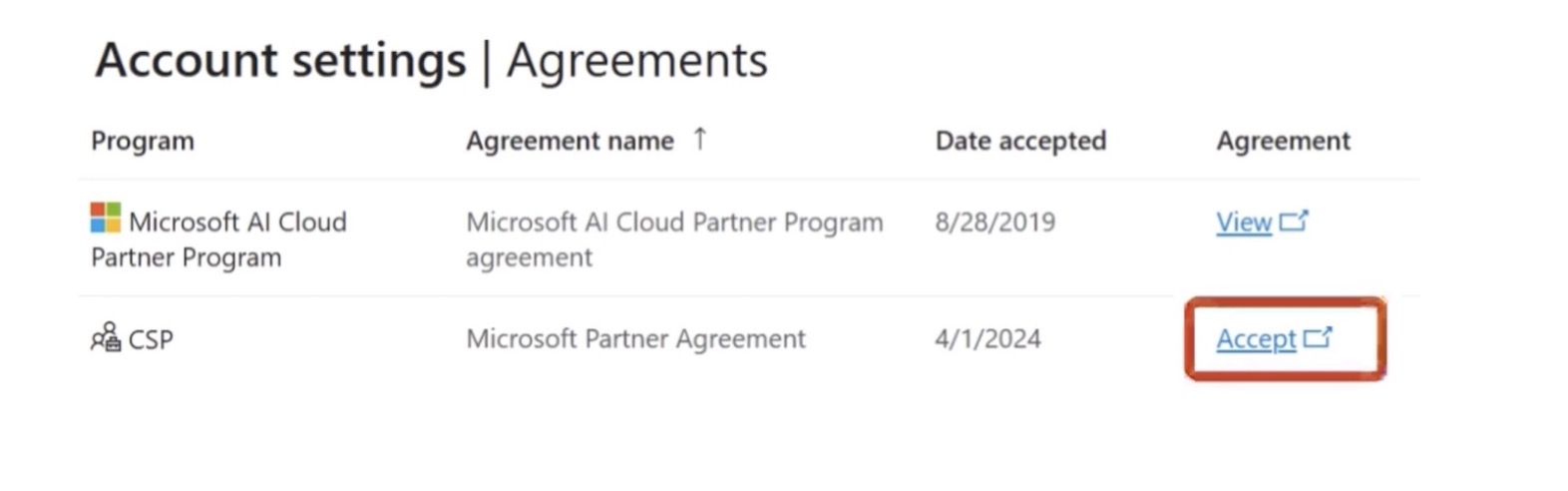Click the CSP people program icon
The image size is (1568, 491).
(106, 337)
